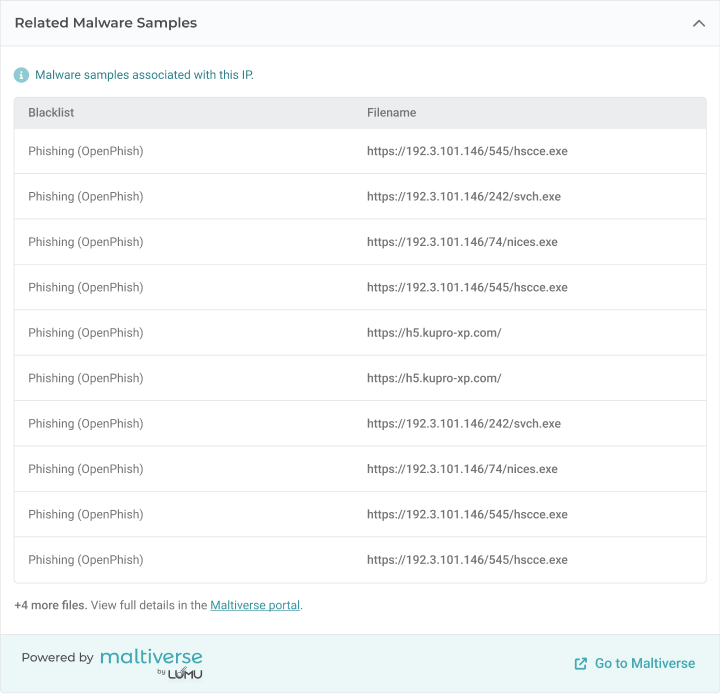The image size is (720, 696).
Task: Click the Related Malware Samples heading
Action: pyautogui.click(x=105, y=23)
